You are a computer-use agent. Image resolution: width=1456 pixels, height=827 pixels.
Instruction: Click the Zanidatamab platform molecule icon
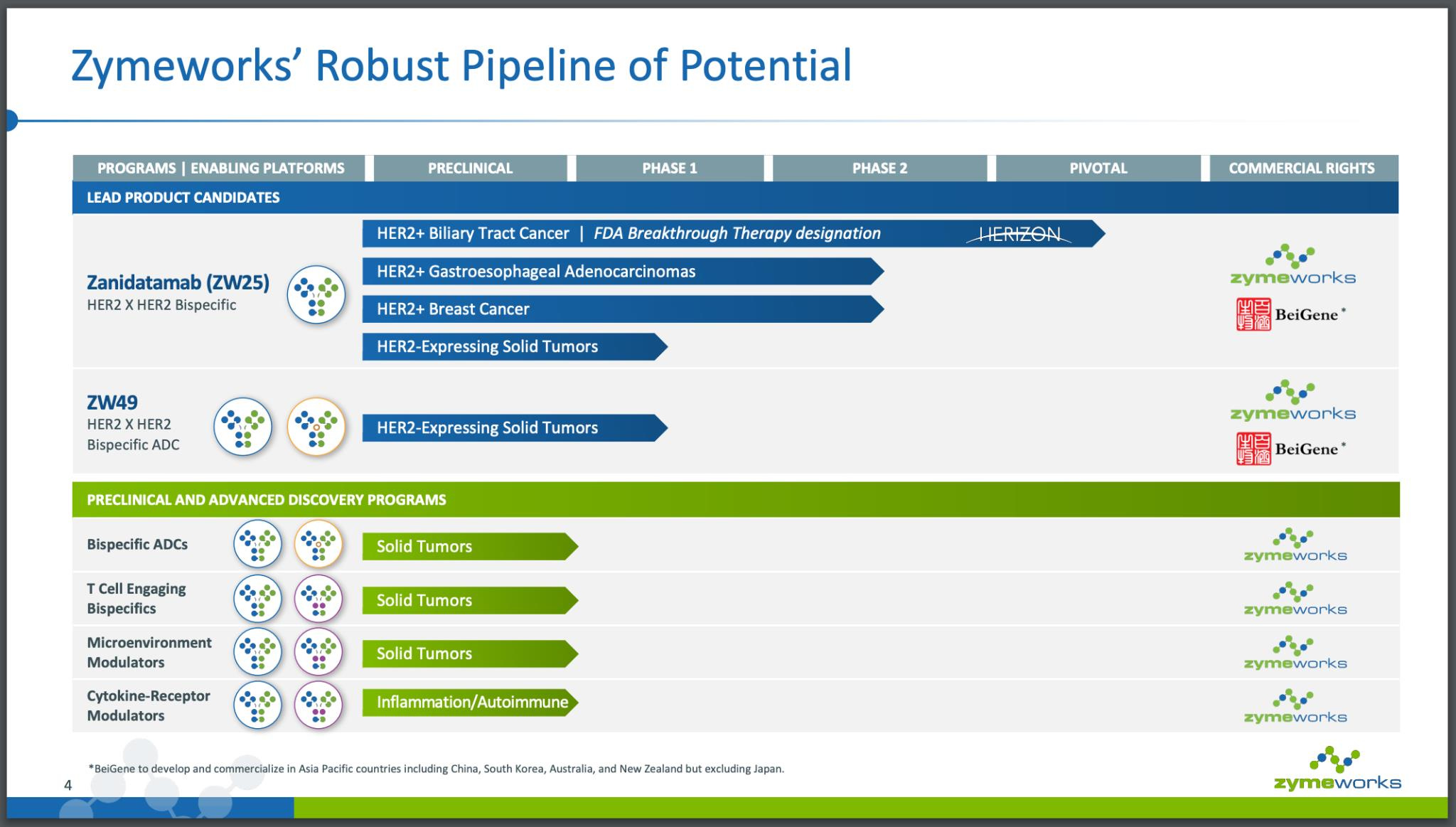(316, 294)
